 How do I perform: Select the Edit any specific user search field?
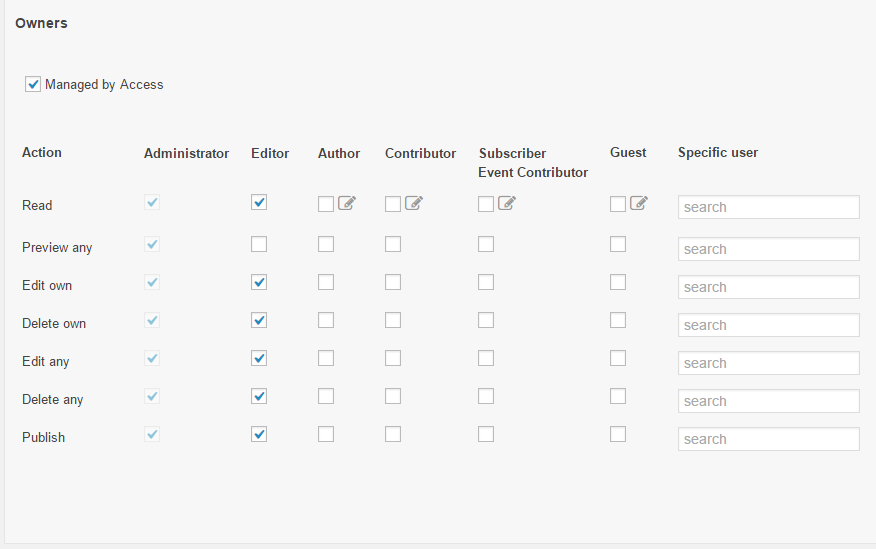pyautogui.click(x=769, y=363)
